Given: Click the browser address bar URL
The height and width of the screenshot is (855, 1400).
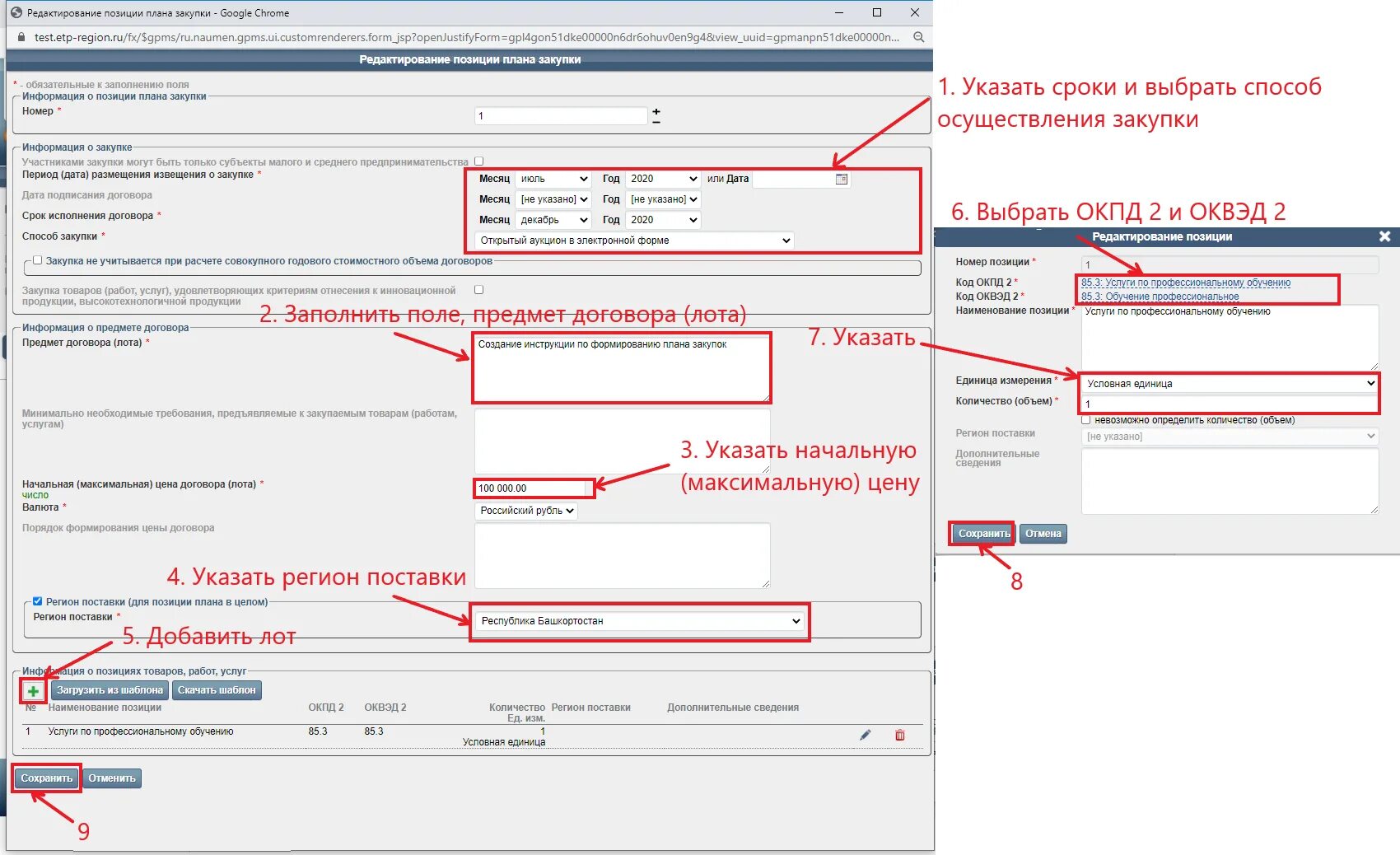Looking at the screenshot, I should tap(467, 37).
